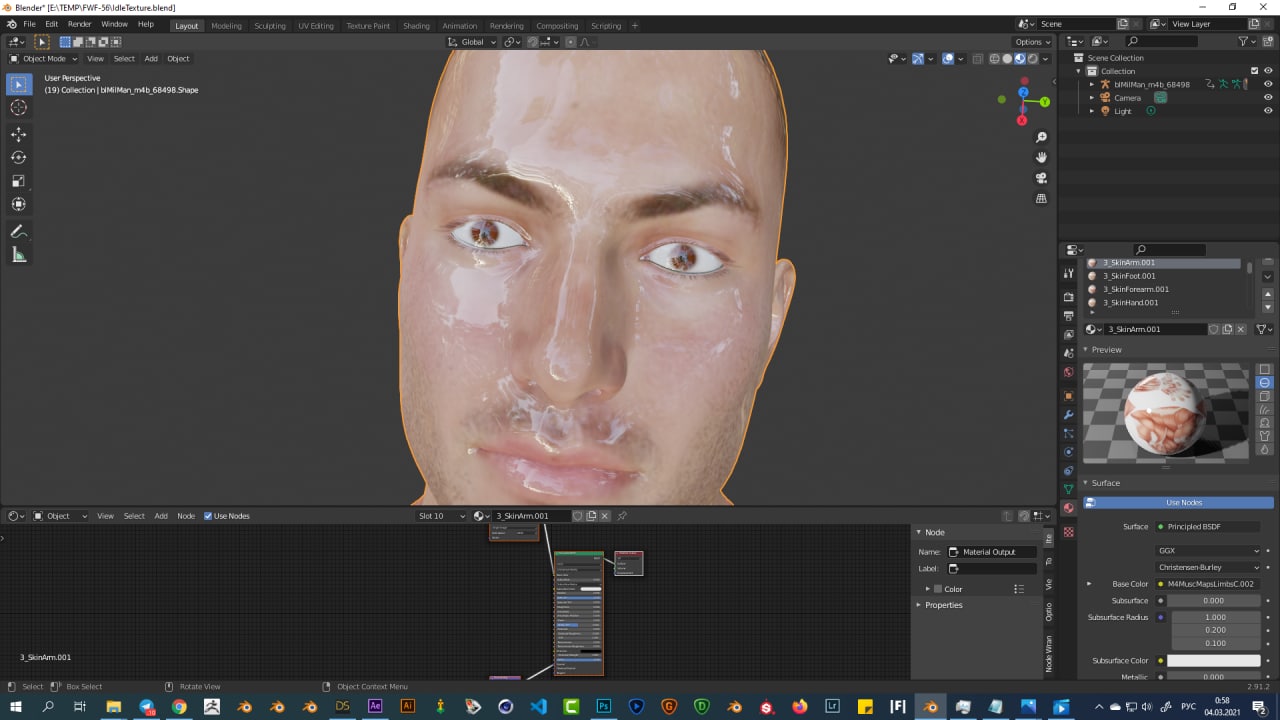Open the Object Data properties tab
The image size is (1280, 720).
pos(1068,489)
